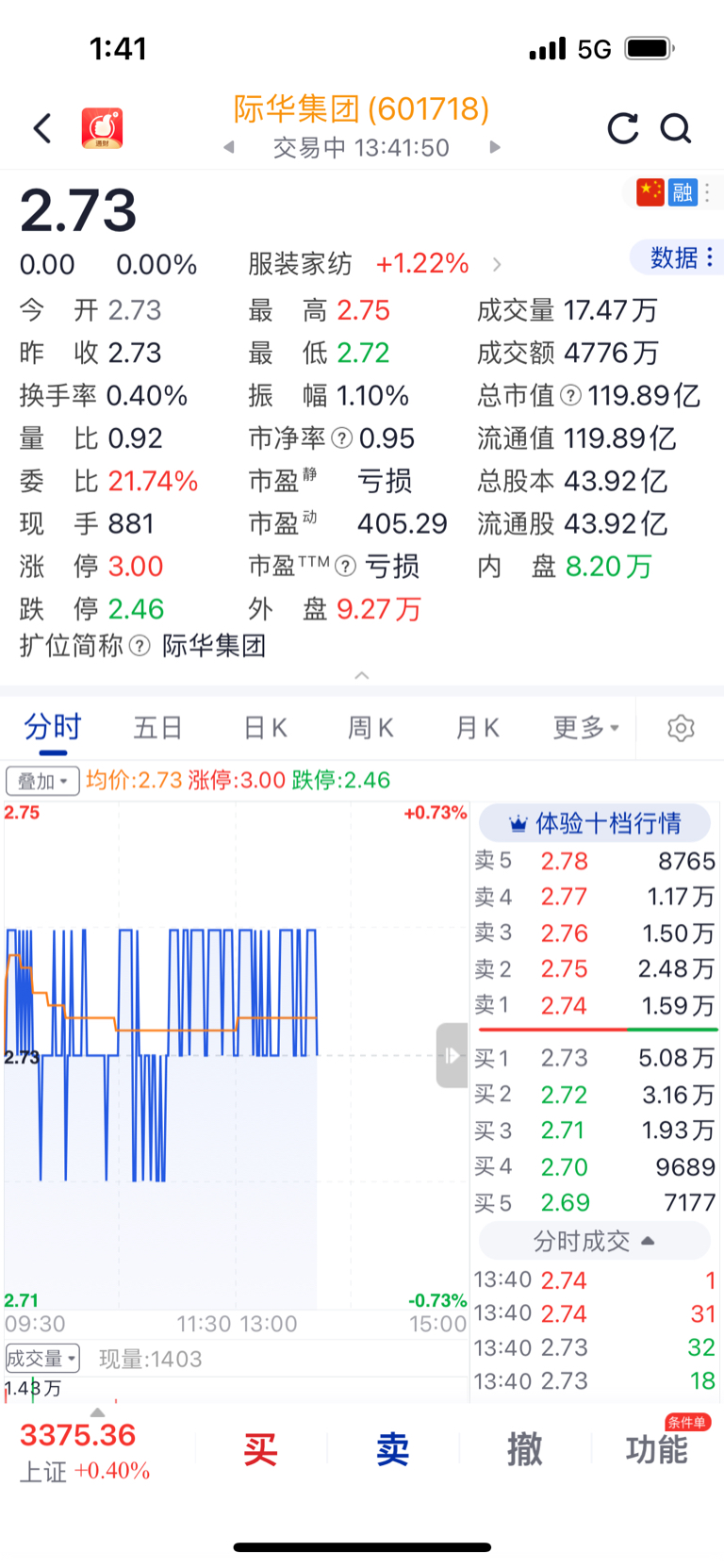The width and height of the screenshot is (724, 1568).
Task: Tap the 市盈TTM help icon
Action: pos(346,567)
